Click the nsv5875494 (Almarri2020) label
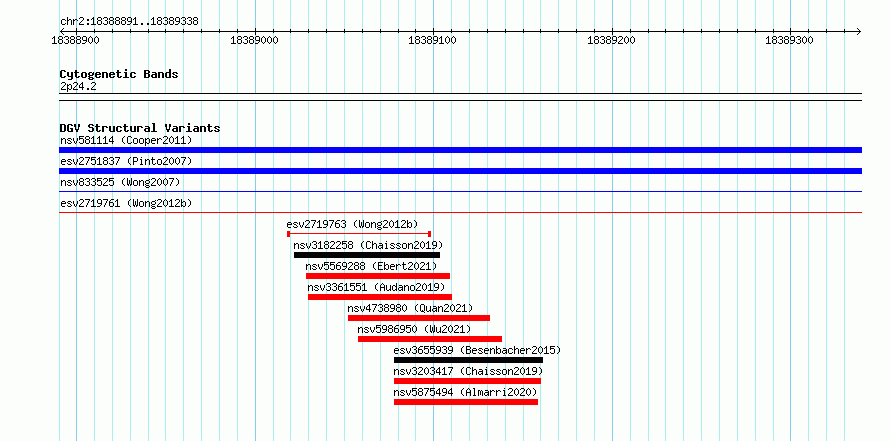Screen dimensions: 890x441 click(465, 392)
